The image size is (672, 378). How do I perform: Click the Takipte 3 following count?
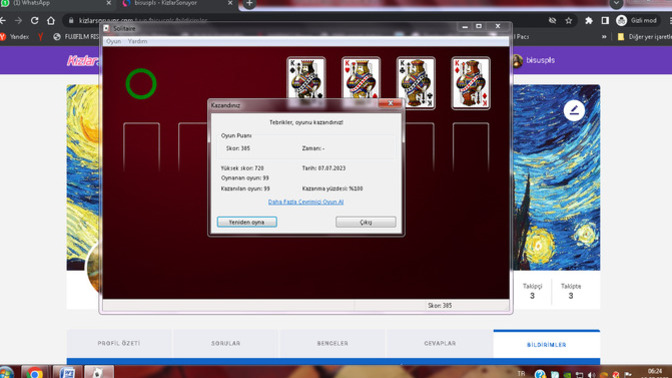pos(571,291)
